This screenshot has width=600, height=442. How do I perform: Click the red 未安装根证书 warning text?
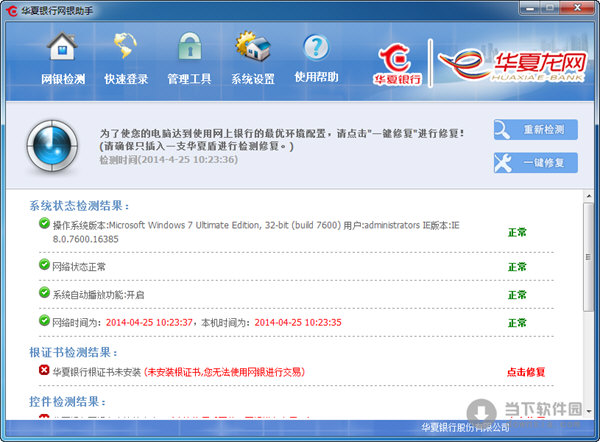point(225,372)
